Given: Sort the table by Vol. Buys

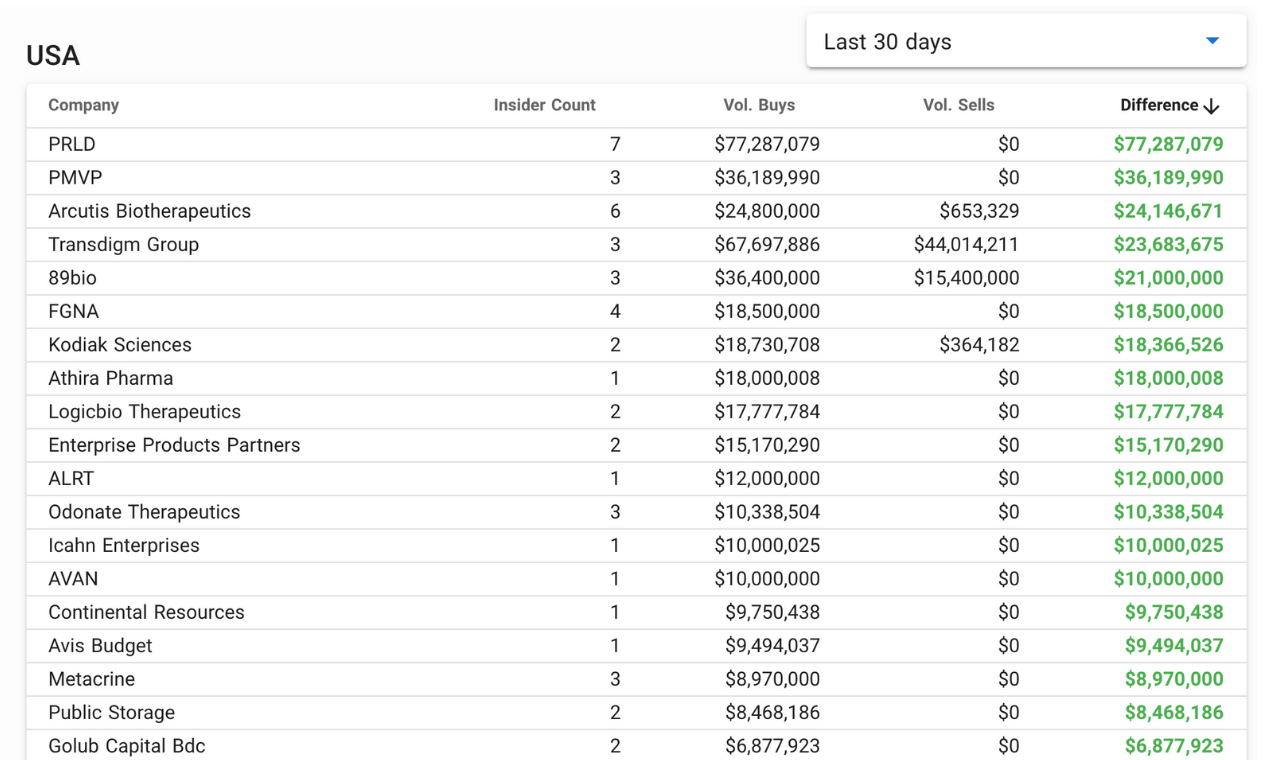Looking at the screenshot, I should pyautogui.click(x=759, y=105).
